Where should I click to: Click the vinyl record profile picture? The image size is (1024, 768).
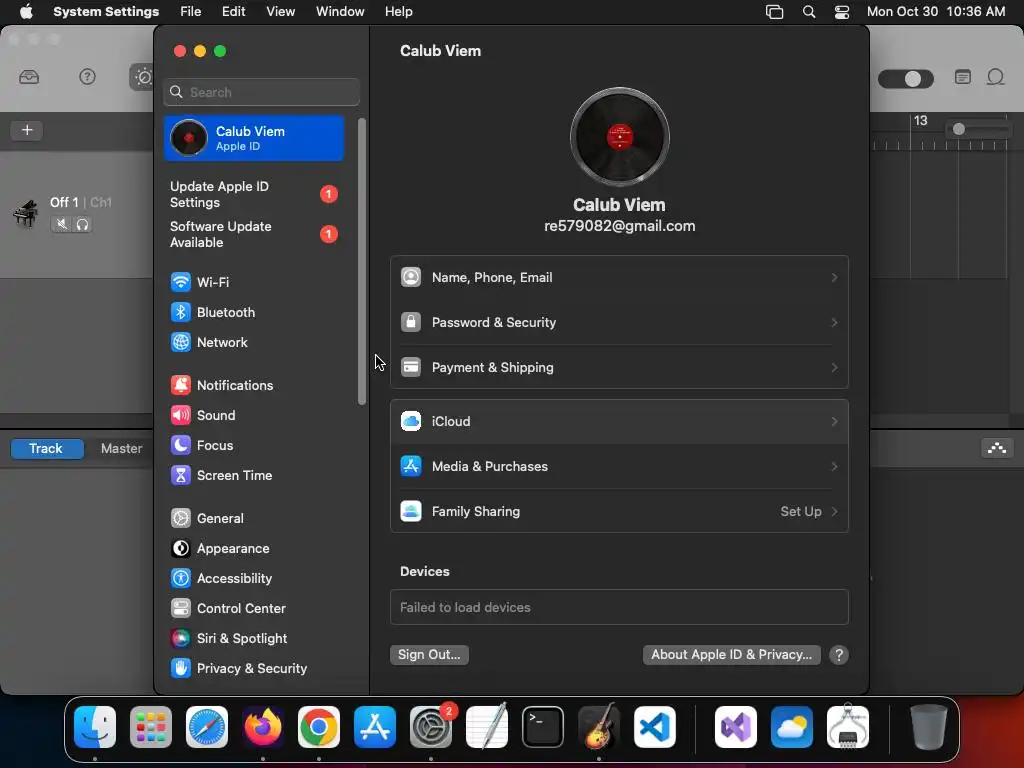(x=619, y=137)
